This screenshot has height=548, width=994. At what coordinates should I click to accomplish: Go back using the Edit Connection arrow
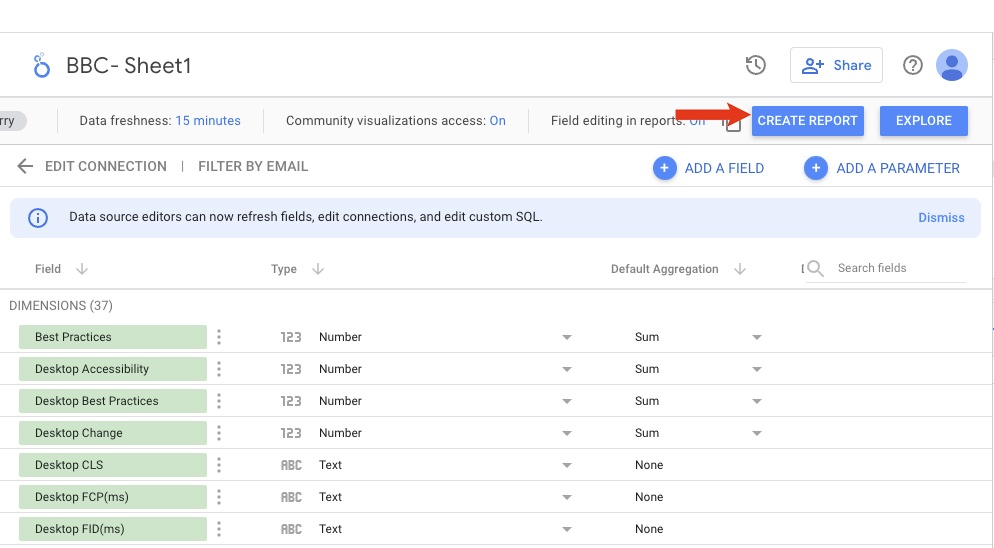click(x=25, y=167)
